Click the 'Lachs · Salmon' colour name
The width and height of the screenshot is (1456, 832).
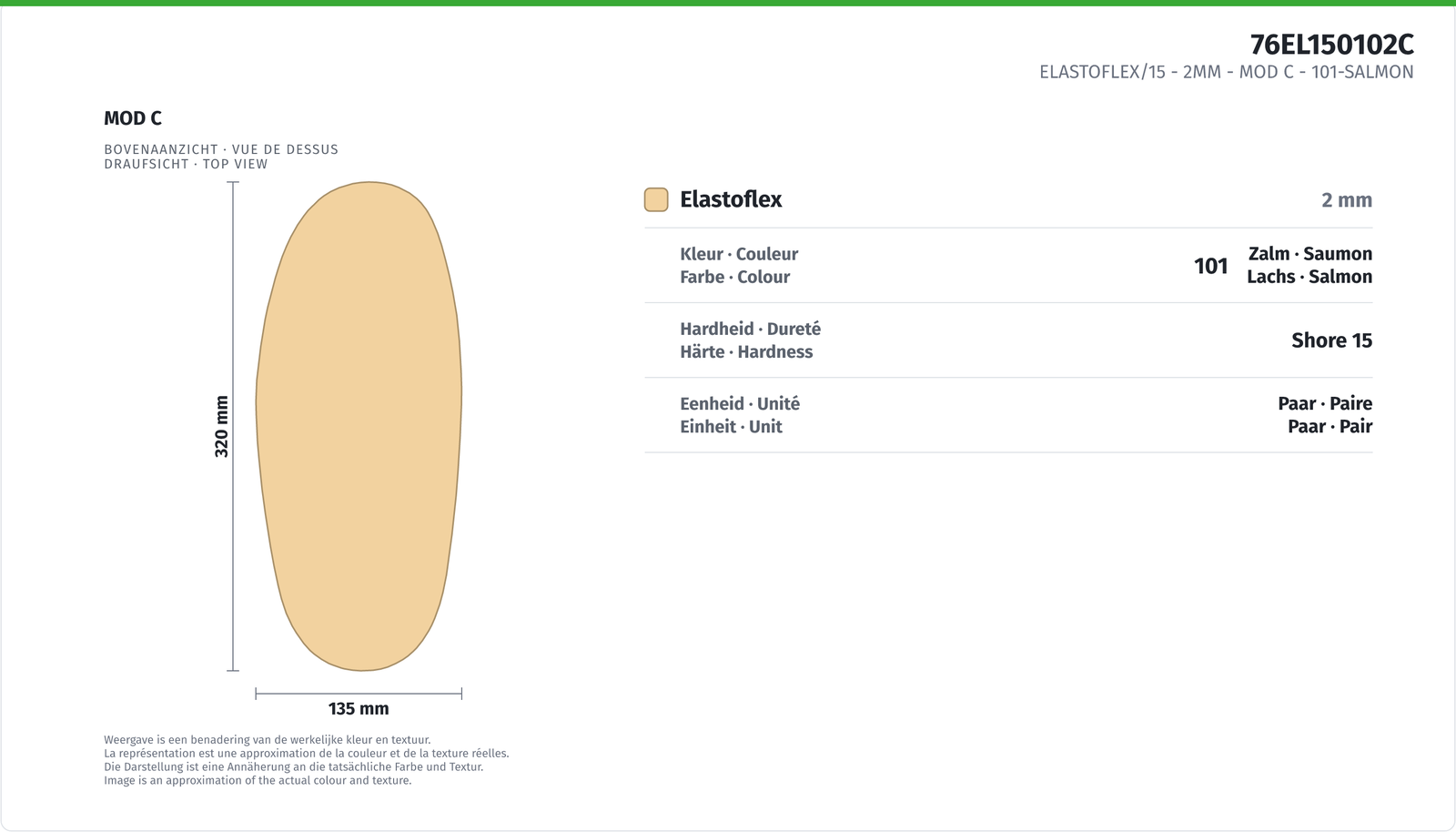(x=1309, y=277)
